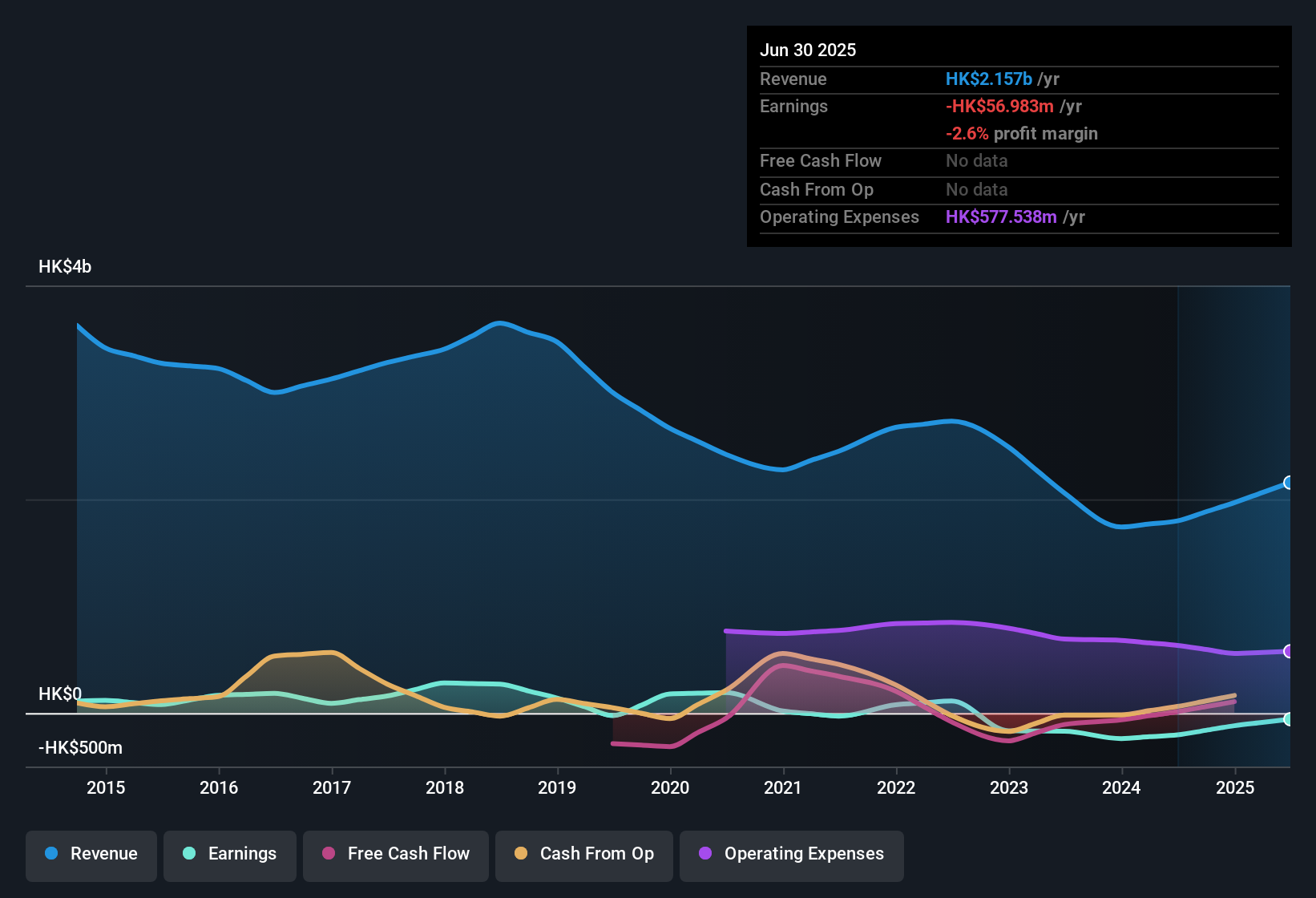Image resolution: width=1316 pixels, height=898 pixels.
Task: Click the HK$4b y-axis label
Action: pyautogui.click(x=65, y=266)
